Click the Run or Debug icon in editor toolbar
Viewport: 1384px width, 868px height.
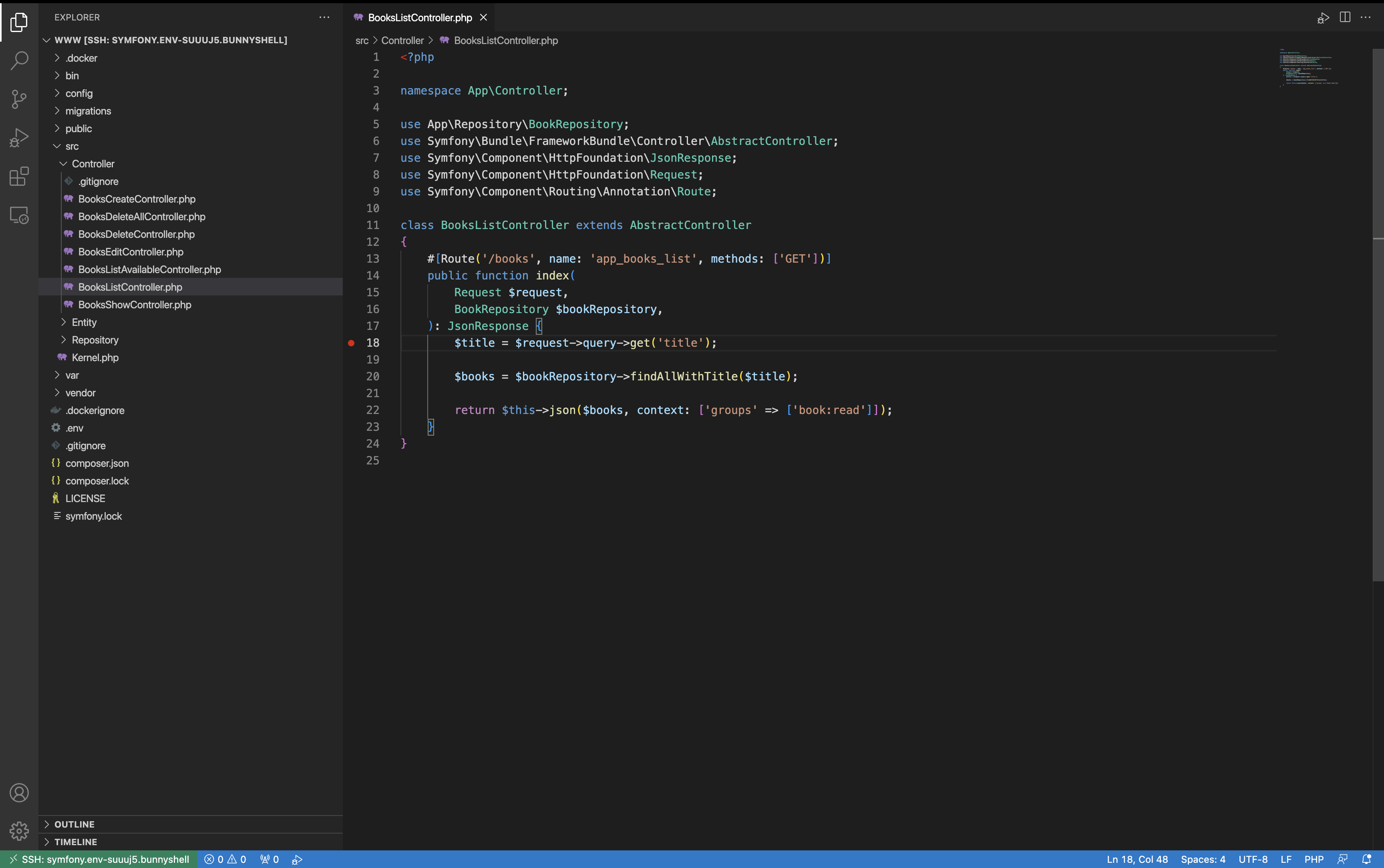pyautogui.click(x=1323, y=18)
